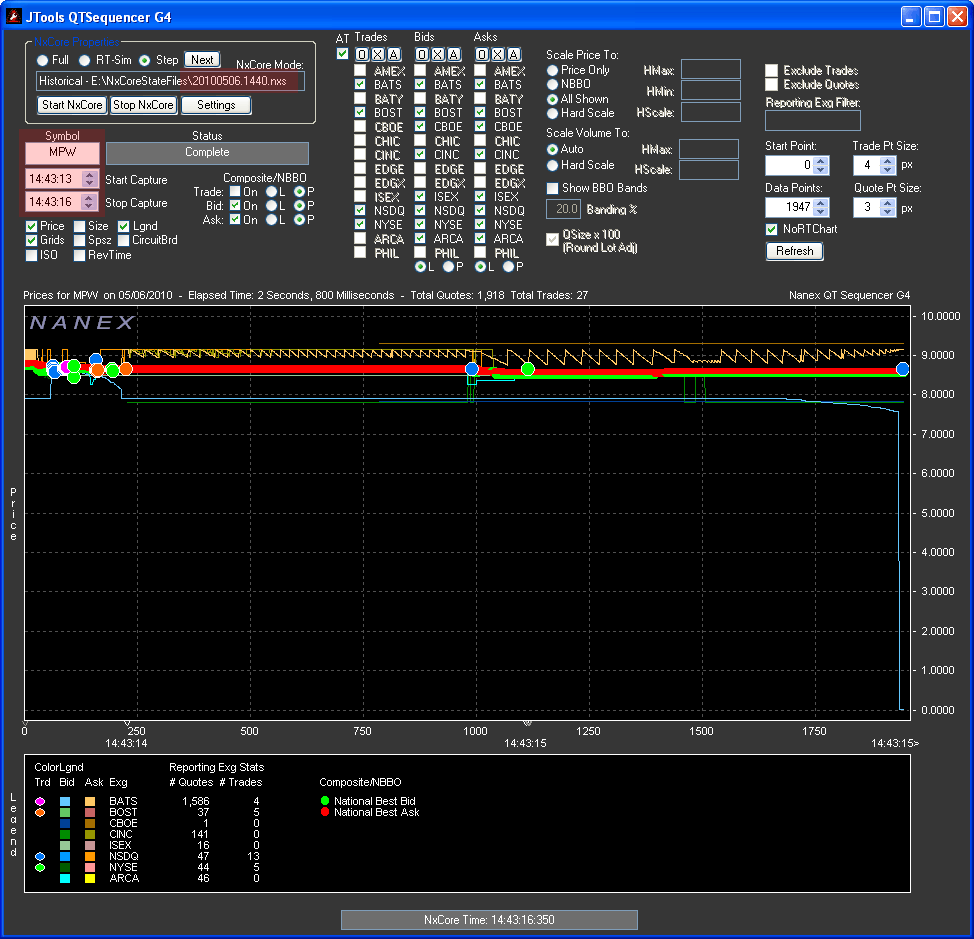
Task: Enable the ISO checkbox
Action: pos(32,255)
